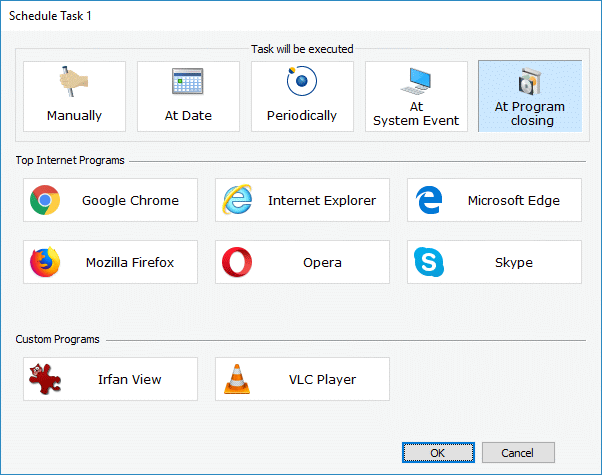Choose the Opera program button
The height and width of the screenshot is (475, 602).
pos(302,262)
